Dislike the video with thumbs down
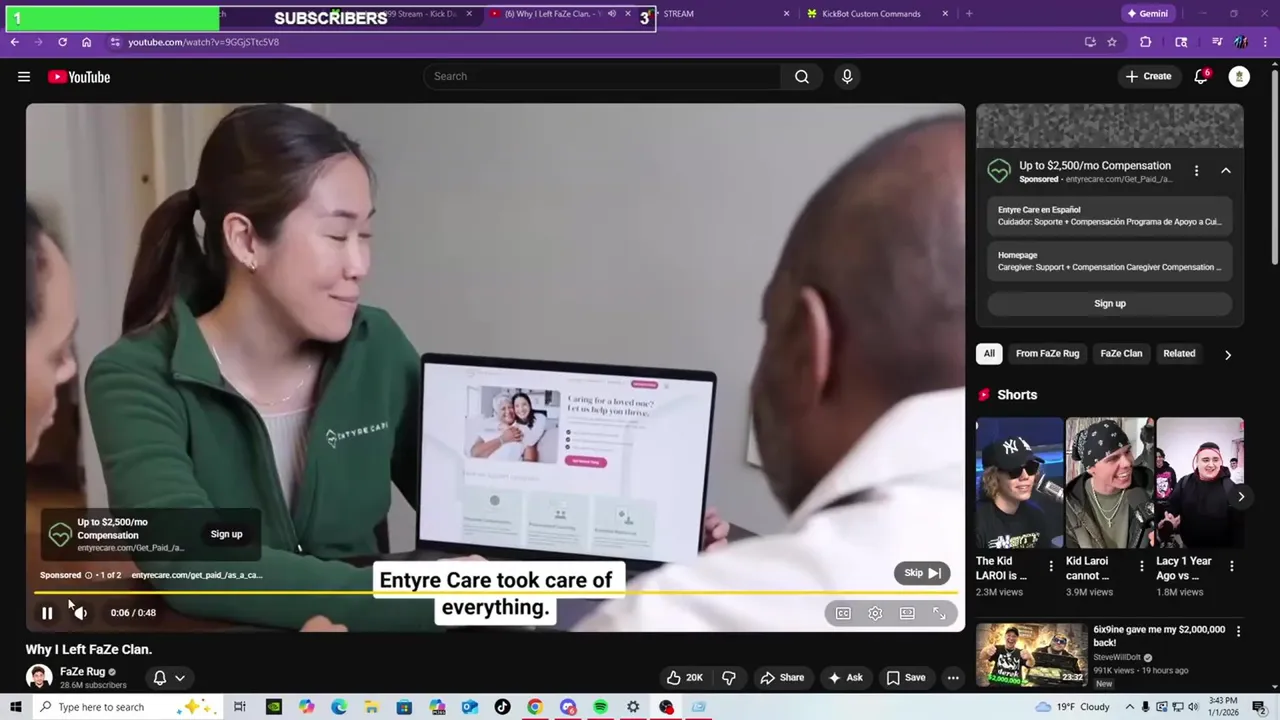This screenshot has width=1280, height=720. 729,677
